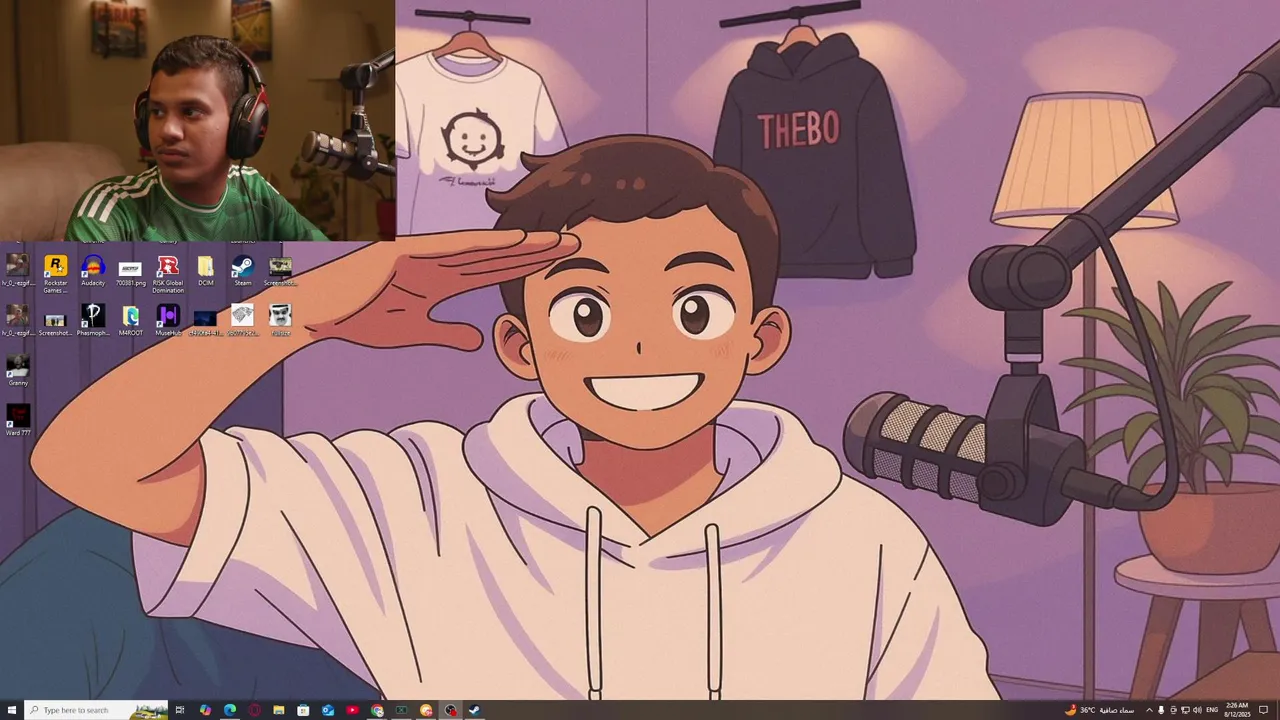
Task: Open the clock and calendar flyout
Action: [1238, 710]
